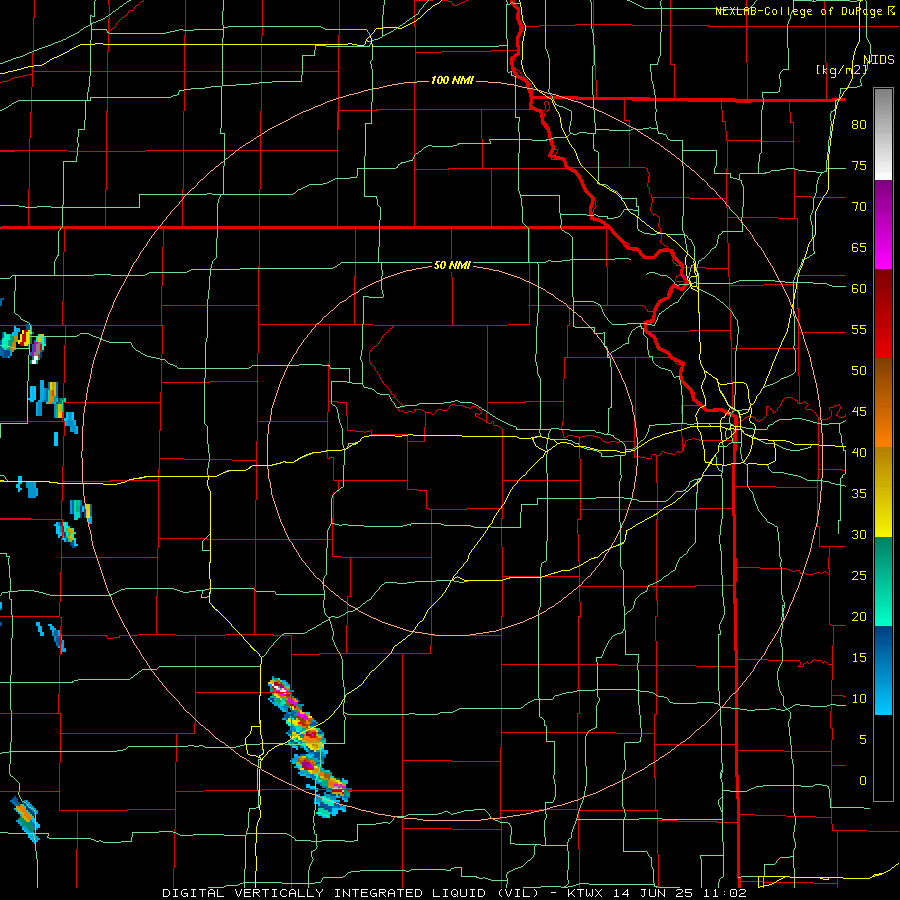Viewport: 900px width, 900px height.
Task: Pick the orange-brown band of the VIL scale
Action: tap(883, 403)
